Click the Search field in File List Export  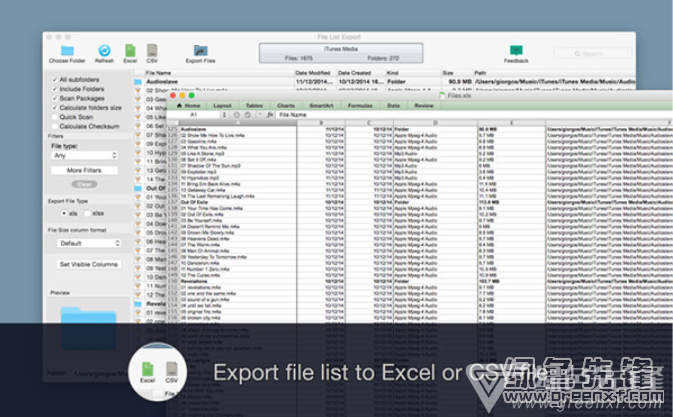(592, 54)
